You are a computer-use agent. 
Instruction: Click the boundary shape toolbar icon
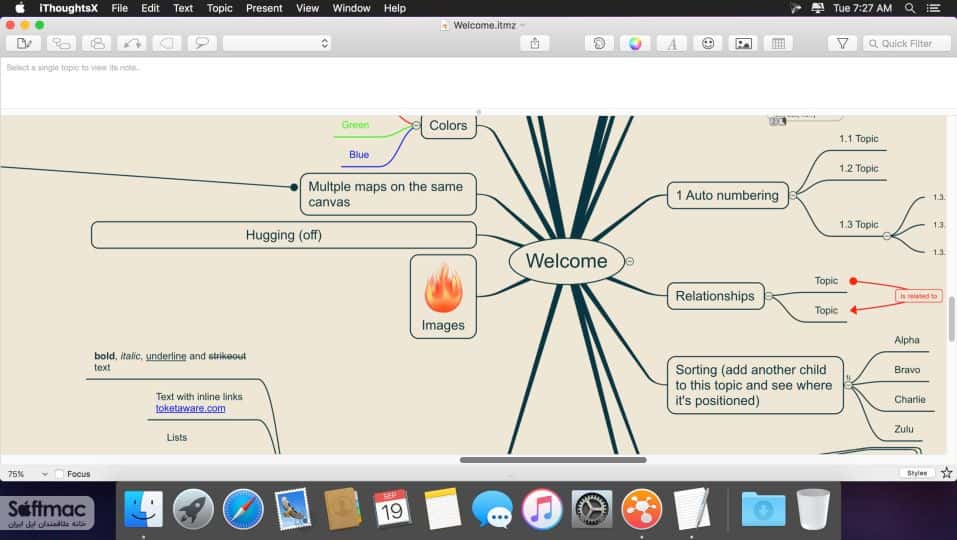coord(167,43)
